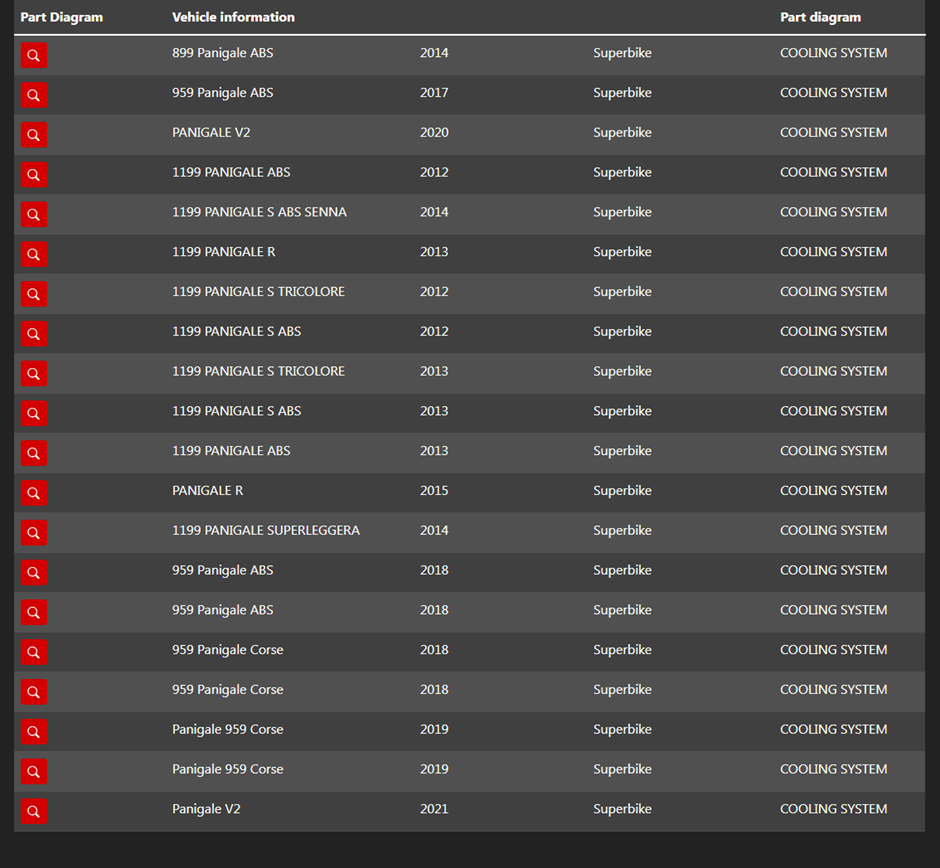This screenshot has width=940, height=868.
Task: Click 'COOLING SYSTEM' for Panigale V2 2021
Action: [833, 809]
